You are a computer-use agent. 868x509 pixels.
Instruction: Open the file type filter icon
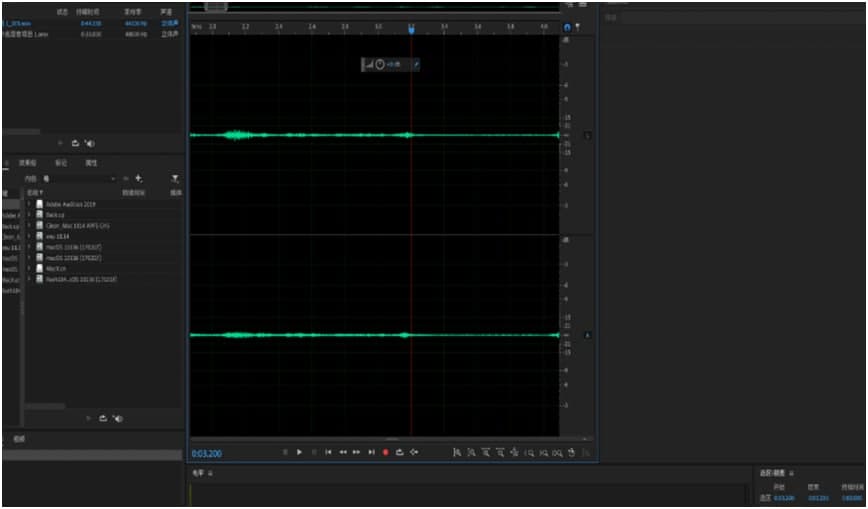pyautogui.click(x=175, y=179)
